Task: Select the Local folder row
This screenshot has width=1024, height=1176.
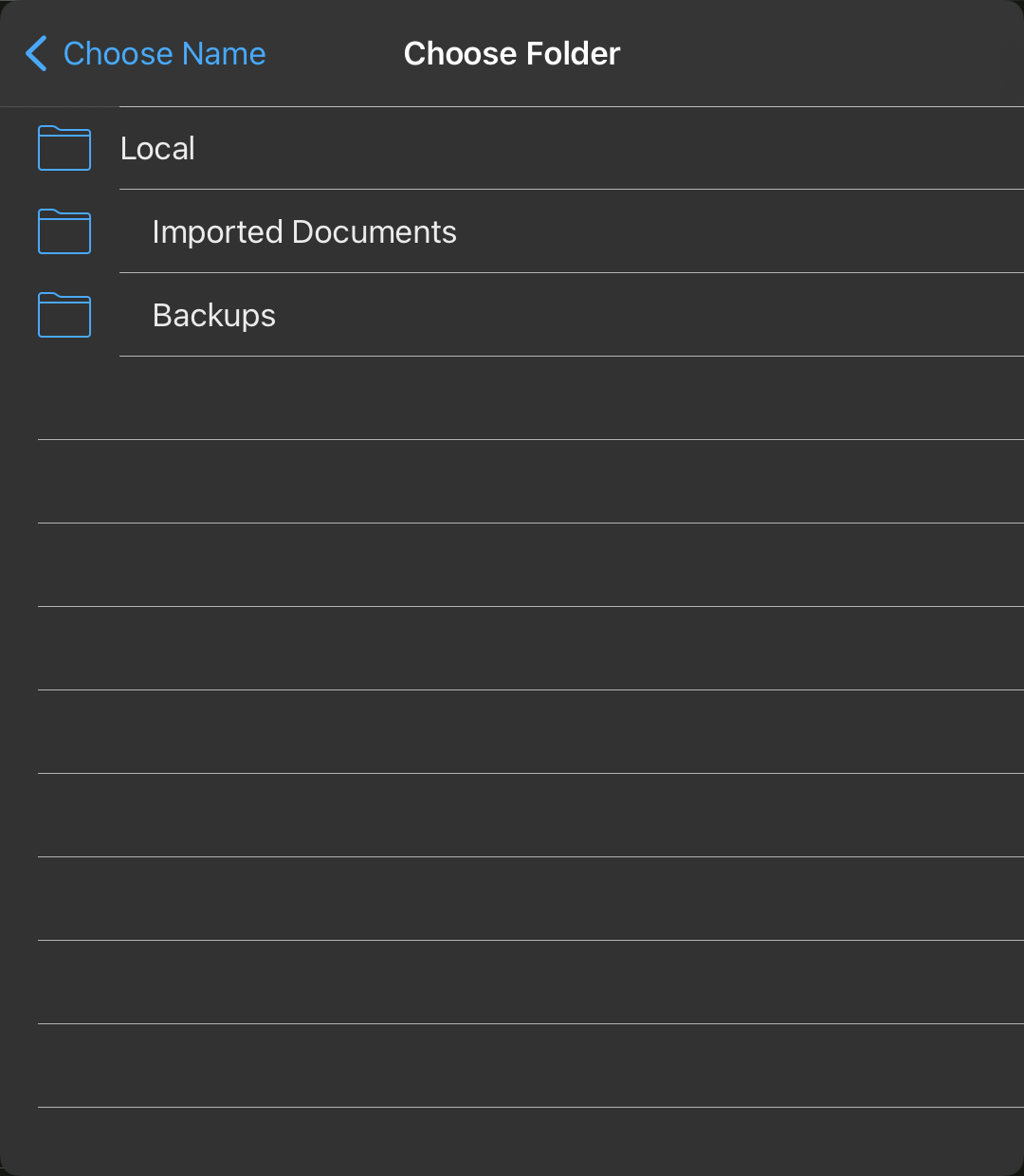Action: [512, 148]
